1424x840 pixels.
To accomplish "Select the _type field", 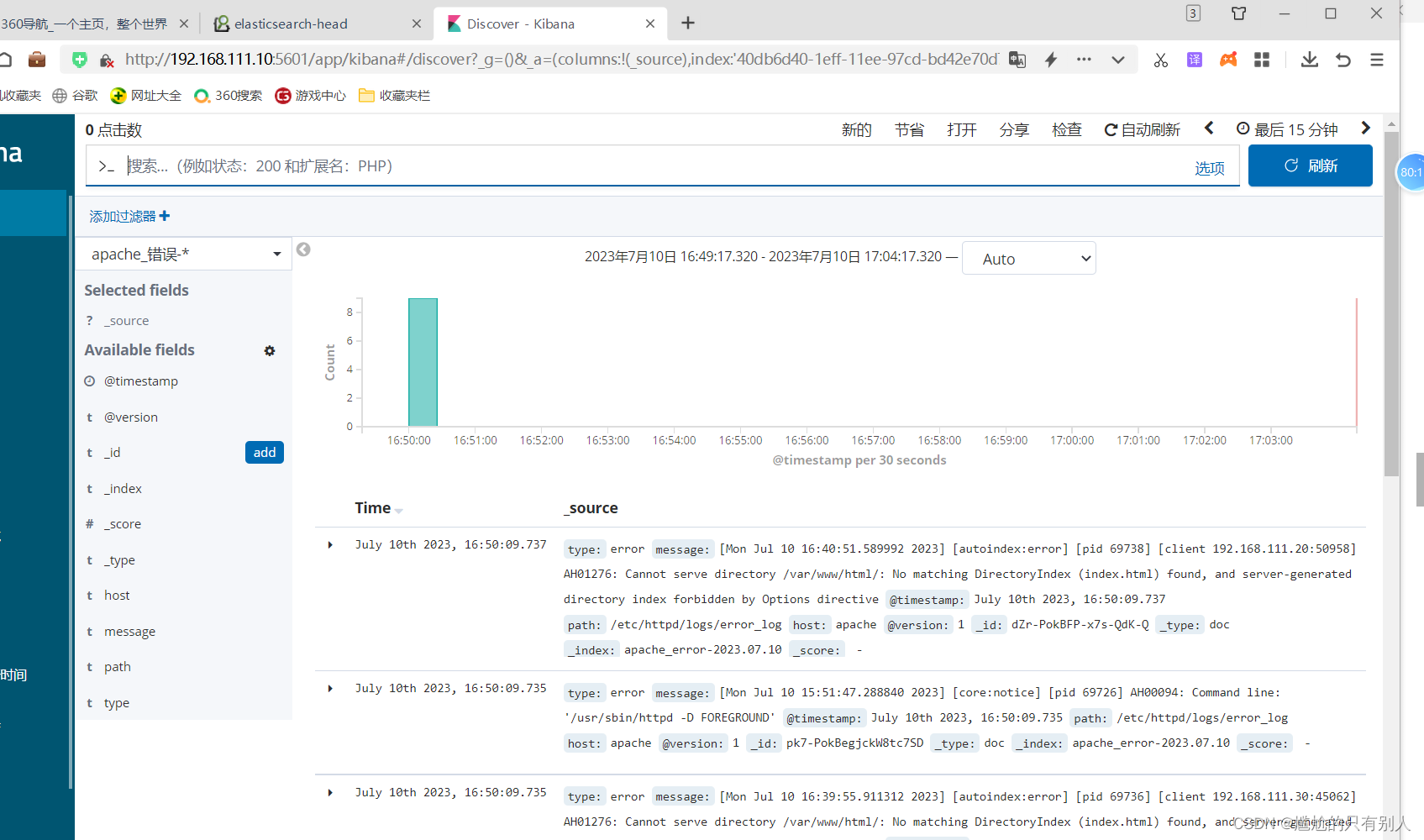I will click(119, 560).
